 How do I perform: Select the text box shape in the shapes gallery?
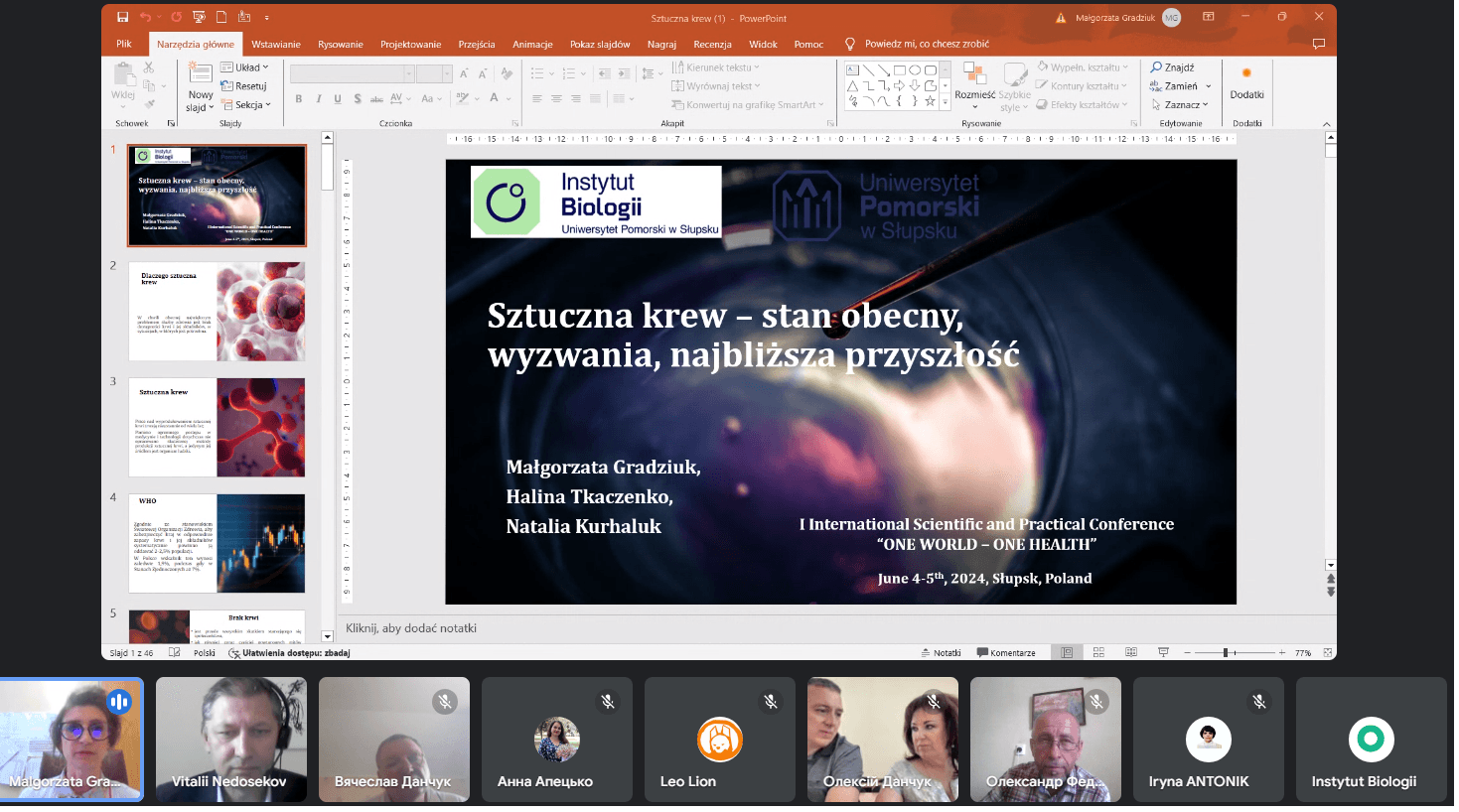[x=853, y=70]
